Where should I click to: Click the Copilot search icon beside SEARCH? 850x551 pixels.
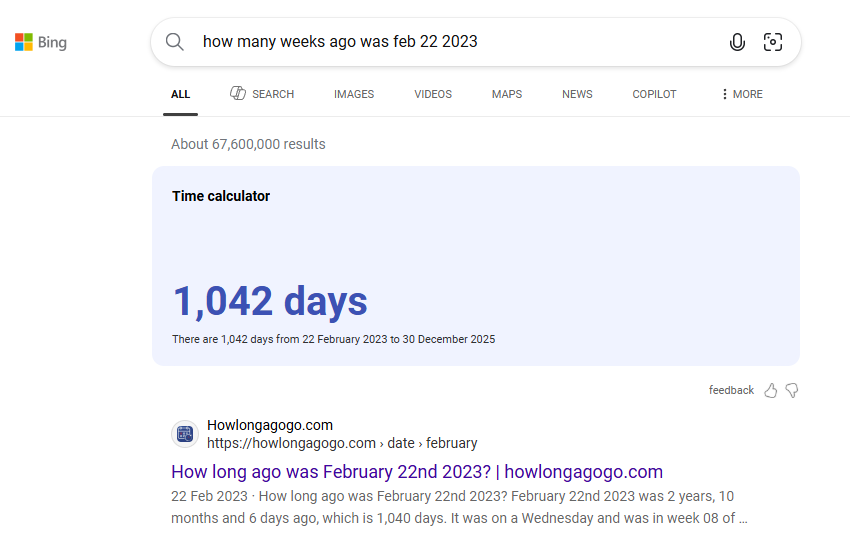coord(237,93)
